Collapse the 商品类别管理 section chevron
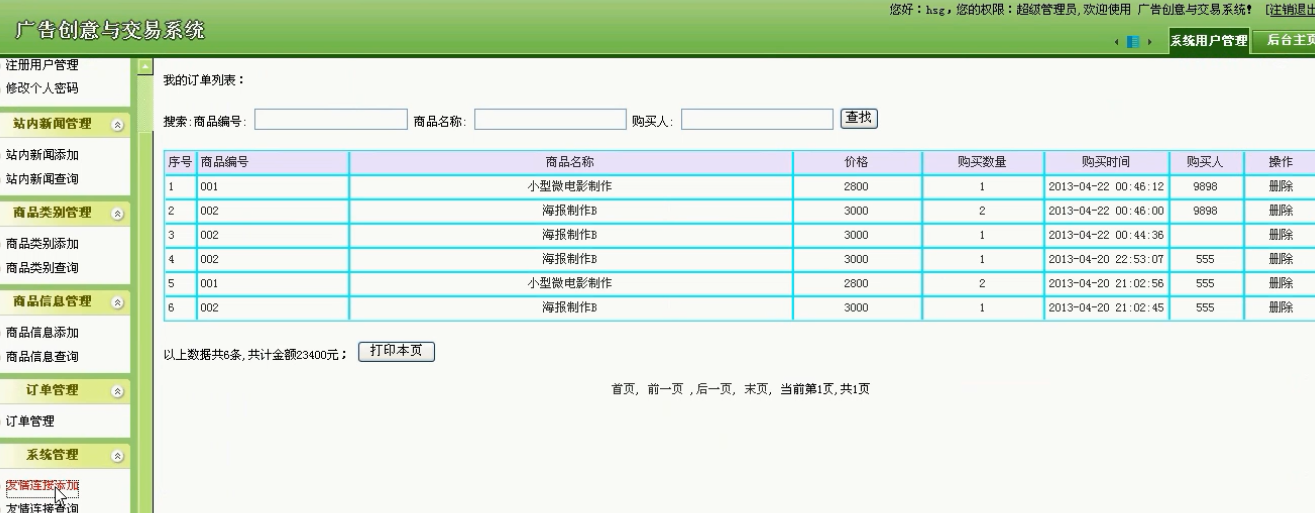The width and height of the screenshot is (1315, 513). point(118,213)
